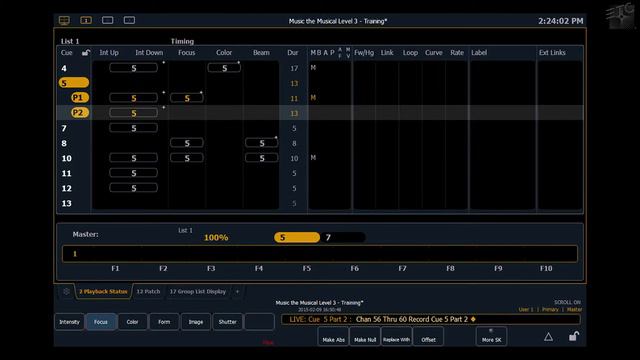Viewport: 640px width, 360px height.
Task: Select the Form parameter button
Action: pos(164,322)
